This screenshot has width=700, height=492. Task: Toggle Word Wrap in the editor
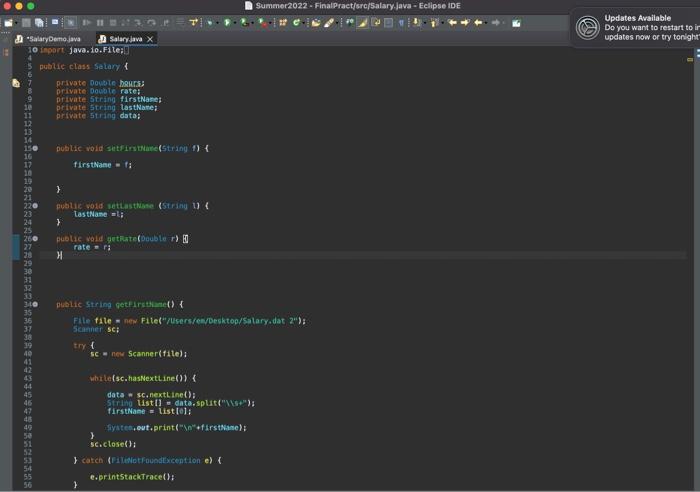(x=375, y=22)
